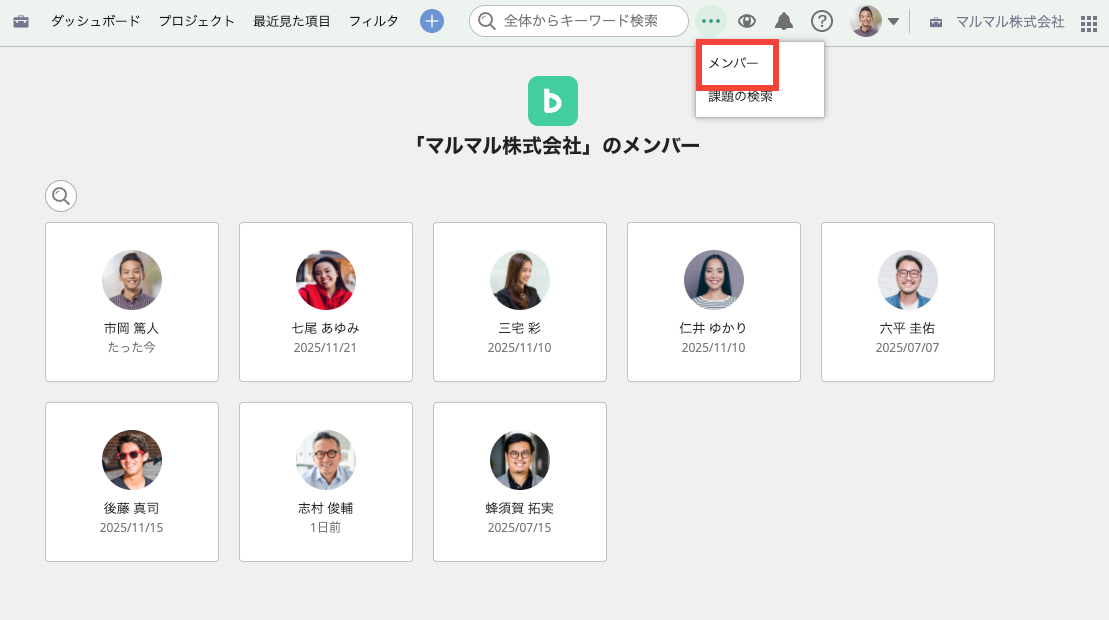Screen dimensions: 1109x620
Task: Click the small briefcase icon beside マルマル株式会社
Action: [x=936, y=23]
